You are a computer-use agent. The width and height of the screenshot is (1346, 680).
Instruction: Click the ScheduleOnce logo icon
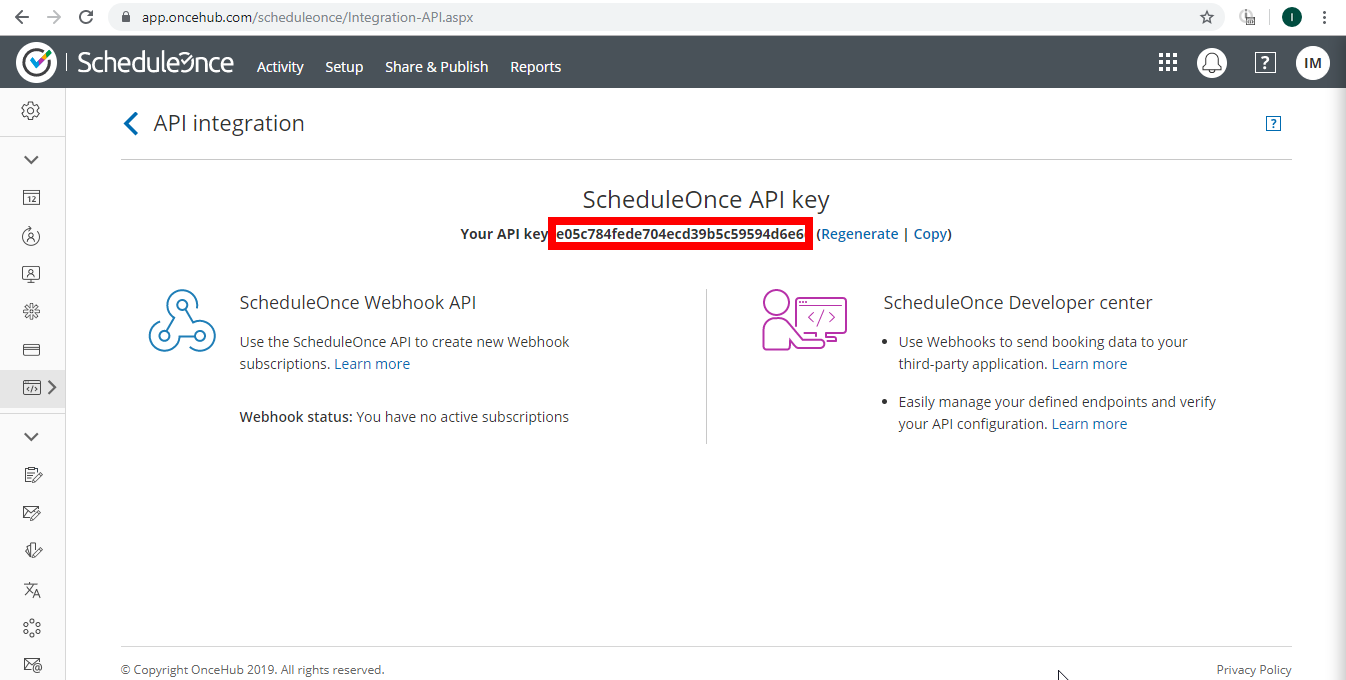[x=36, y=63]
